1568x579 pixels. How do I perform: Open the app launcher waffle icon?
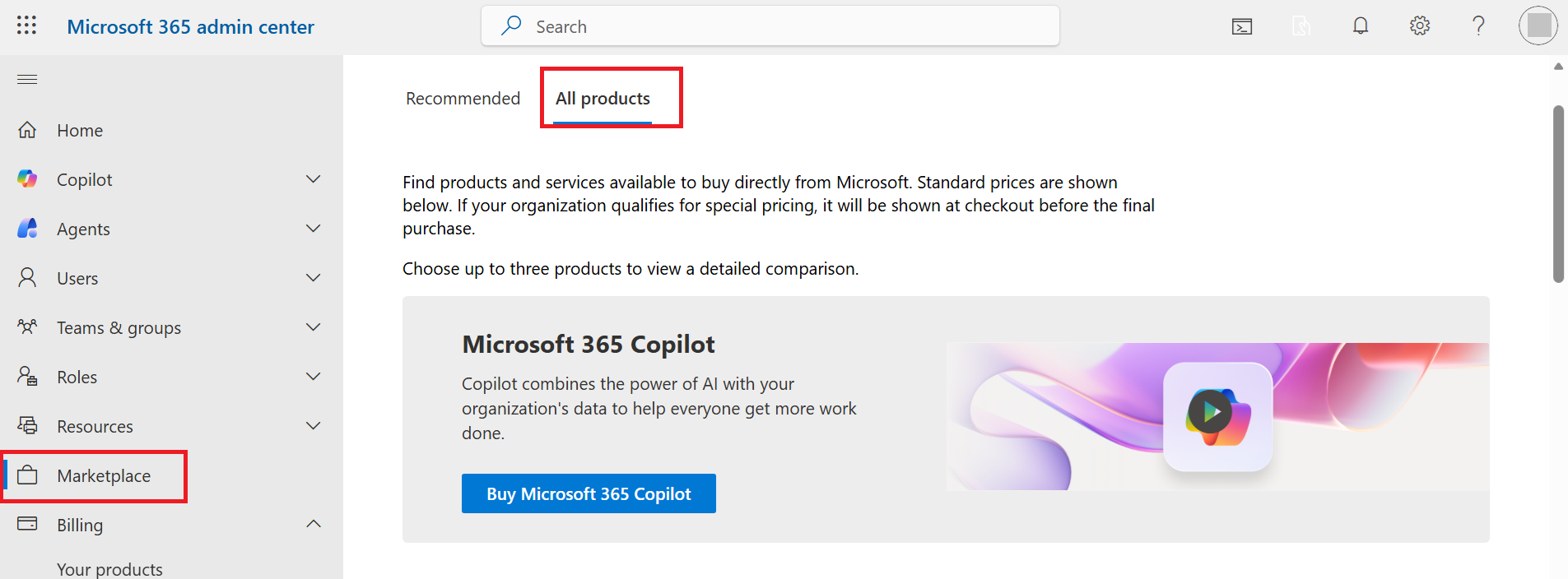(x=26, y=25)
